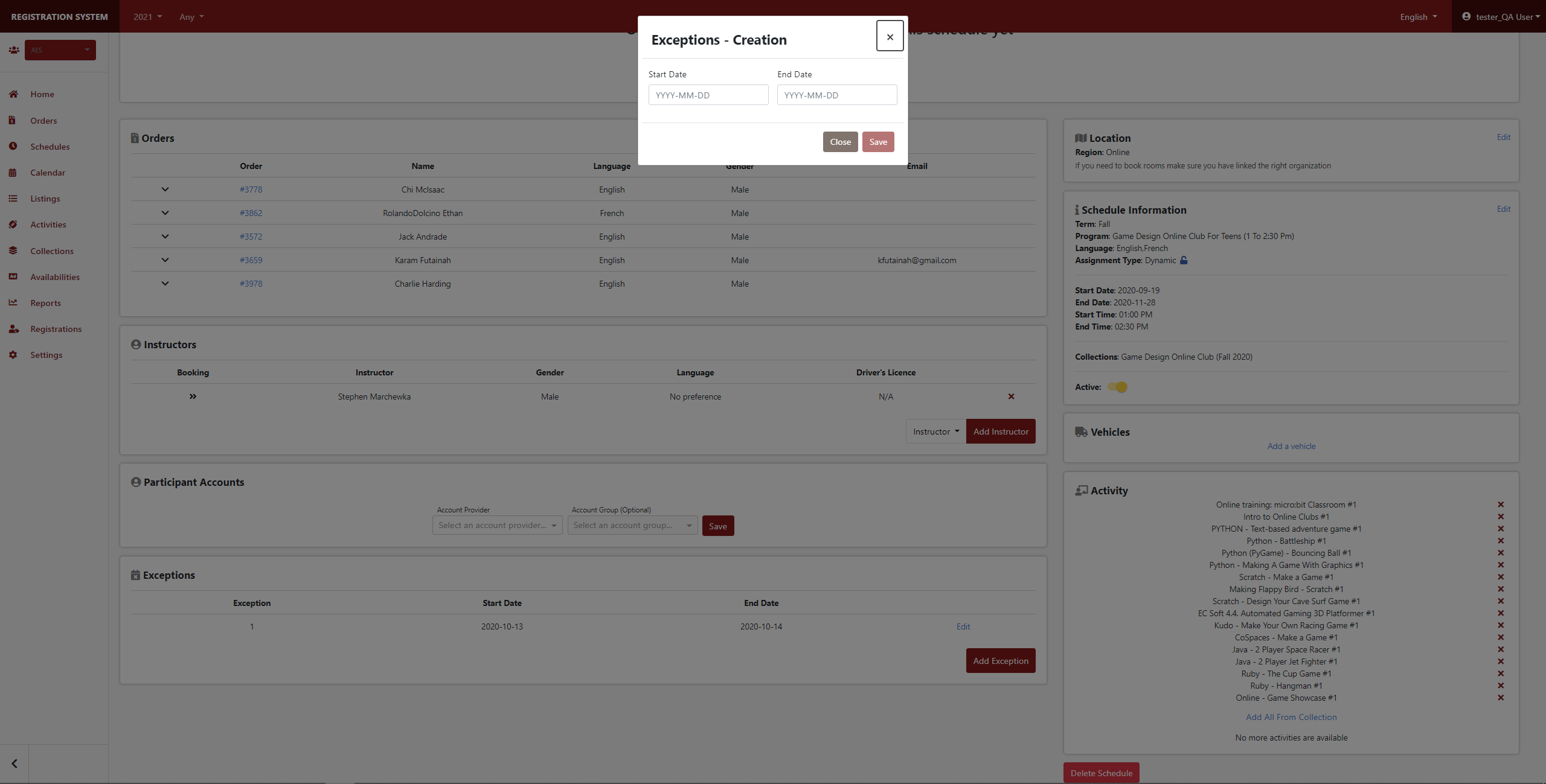Remove Ruby - Hangman #1 activity
Image resolution: width=1546 pixels, height=784 pixels.
click(1501, 686)
